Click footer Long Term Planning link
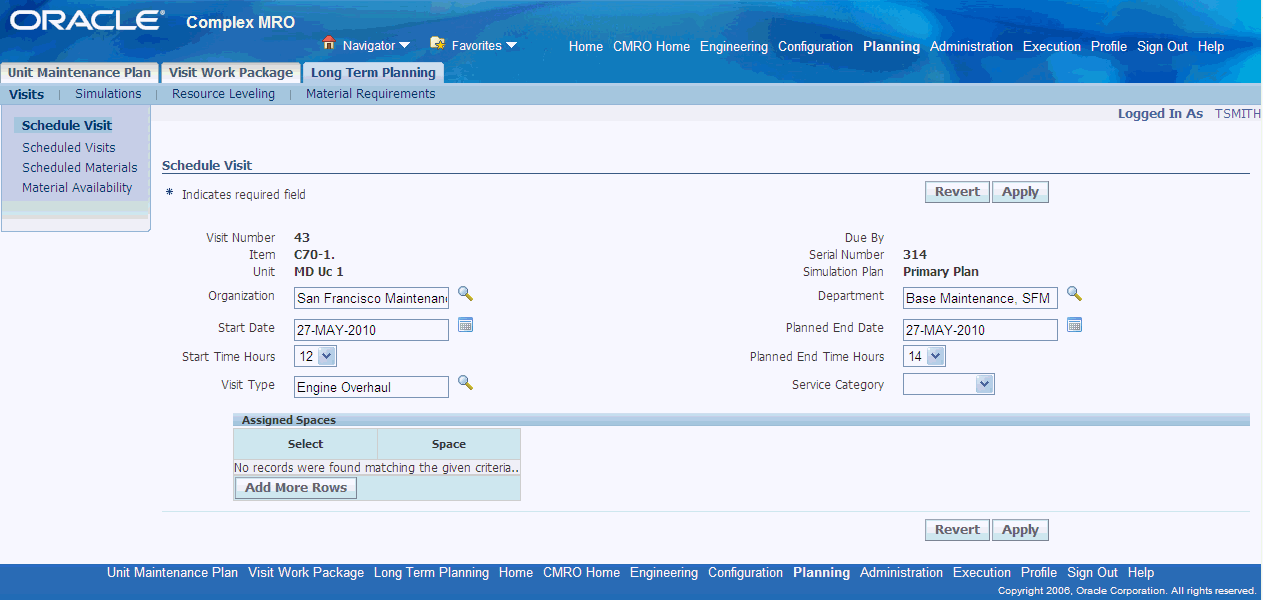Viewport: 1263px width, 600px height. [431, 573]
